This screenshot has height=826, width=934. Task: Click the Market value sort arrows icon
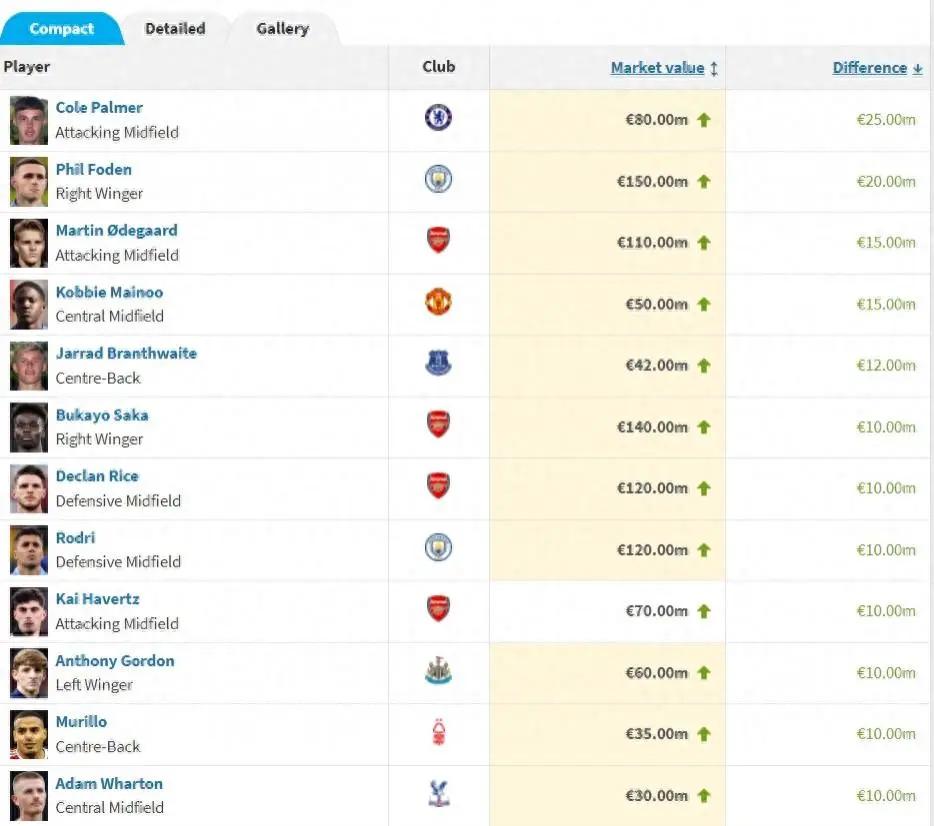coord(714,68)
